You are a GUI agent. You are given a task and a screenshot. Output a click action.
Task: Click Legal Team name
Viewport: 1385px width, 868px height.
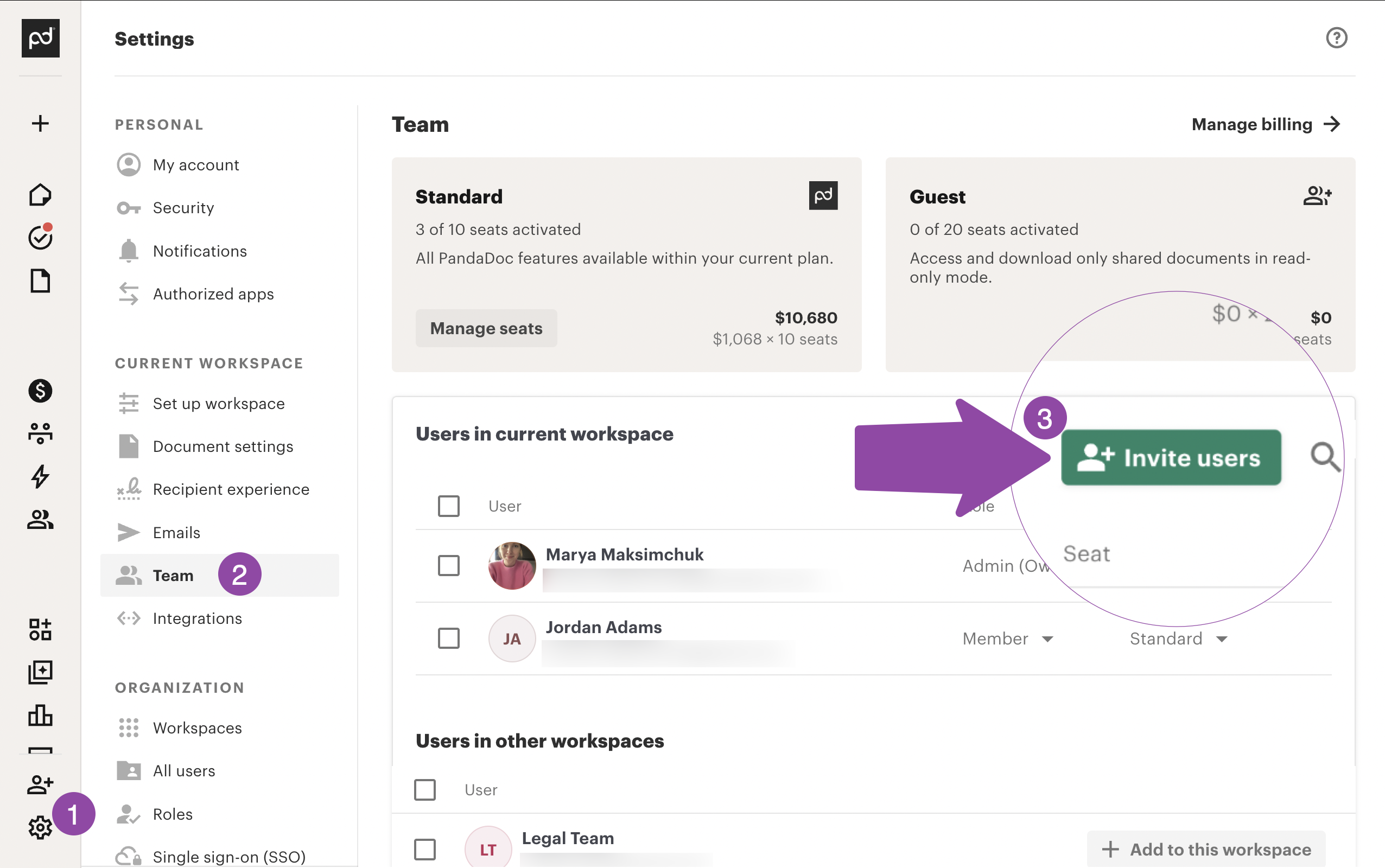(x=568, y=838)
